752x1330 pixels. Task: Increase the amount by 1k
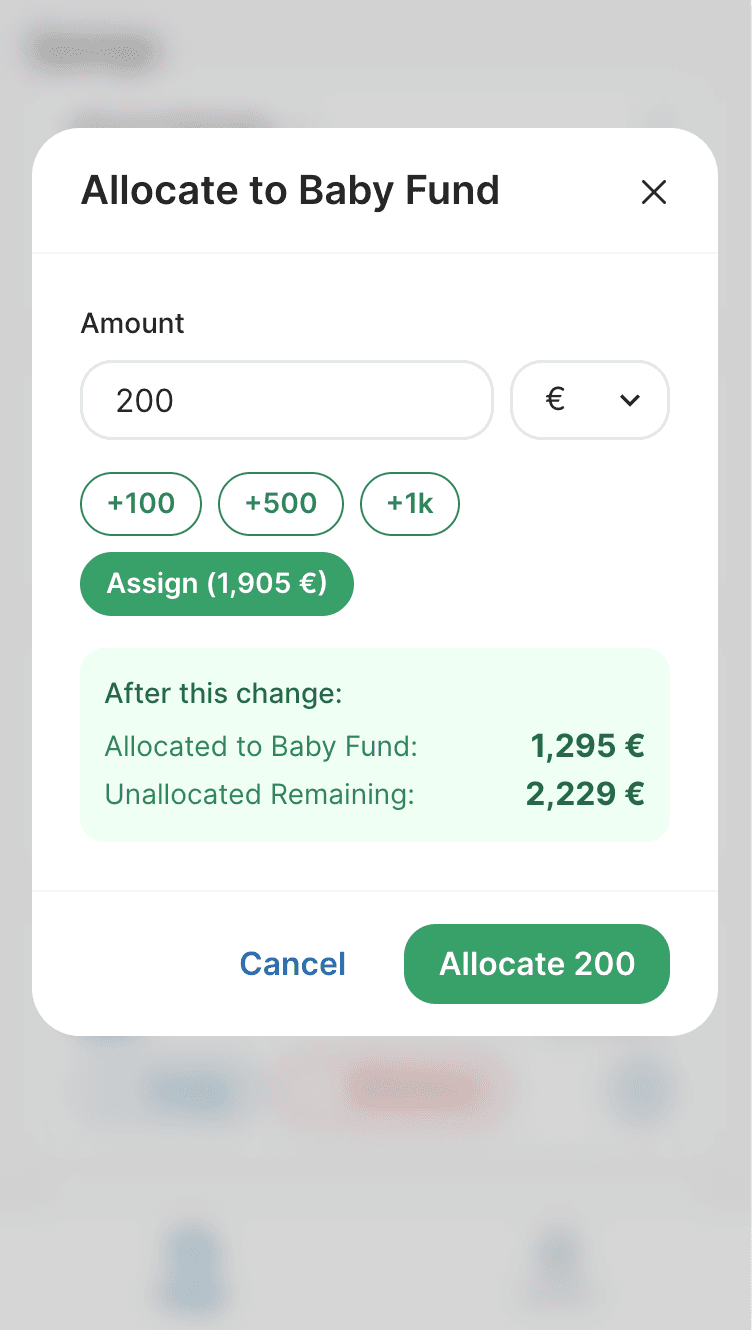[x=409, y=504]
